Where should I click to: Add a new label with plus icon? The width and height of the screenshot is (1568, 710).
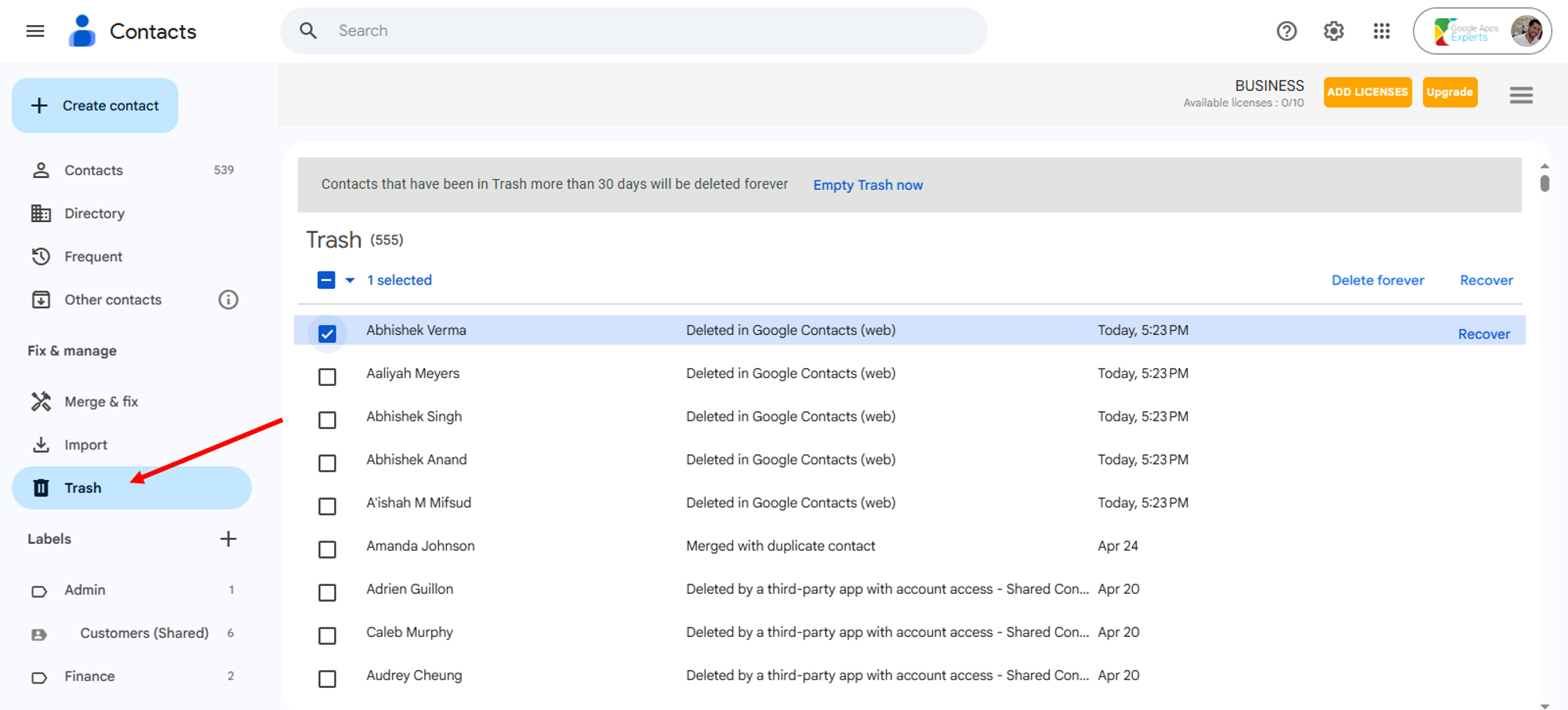pos(228,539)
